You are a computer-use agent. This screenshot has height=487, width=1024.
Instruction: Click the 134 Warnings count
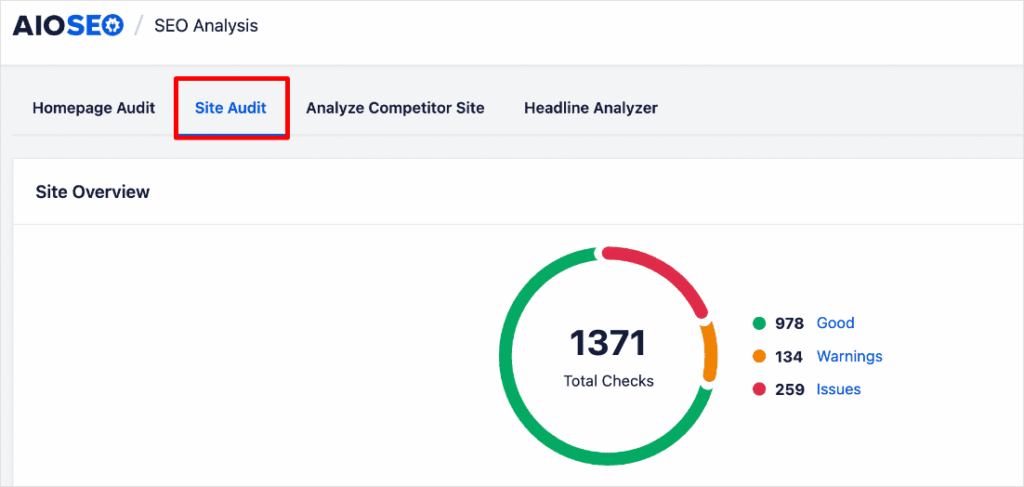click(789, 356)
